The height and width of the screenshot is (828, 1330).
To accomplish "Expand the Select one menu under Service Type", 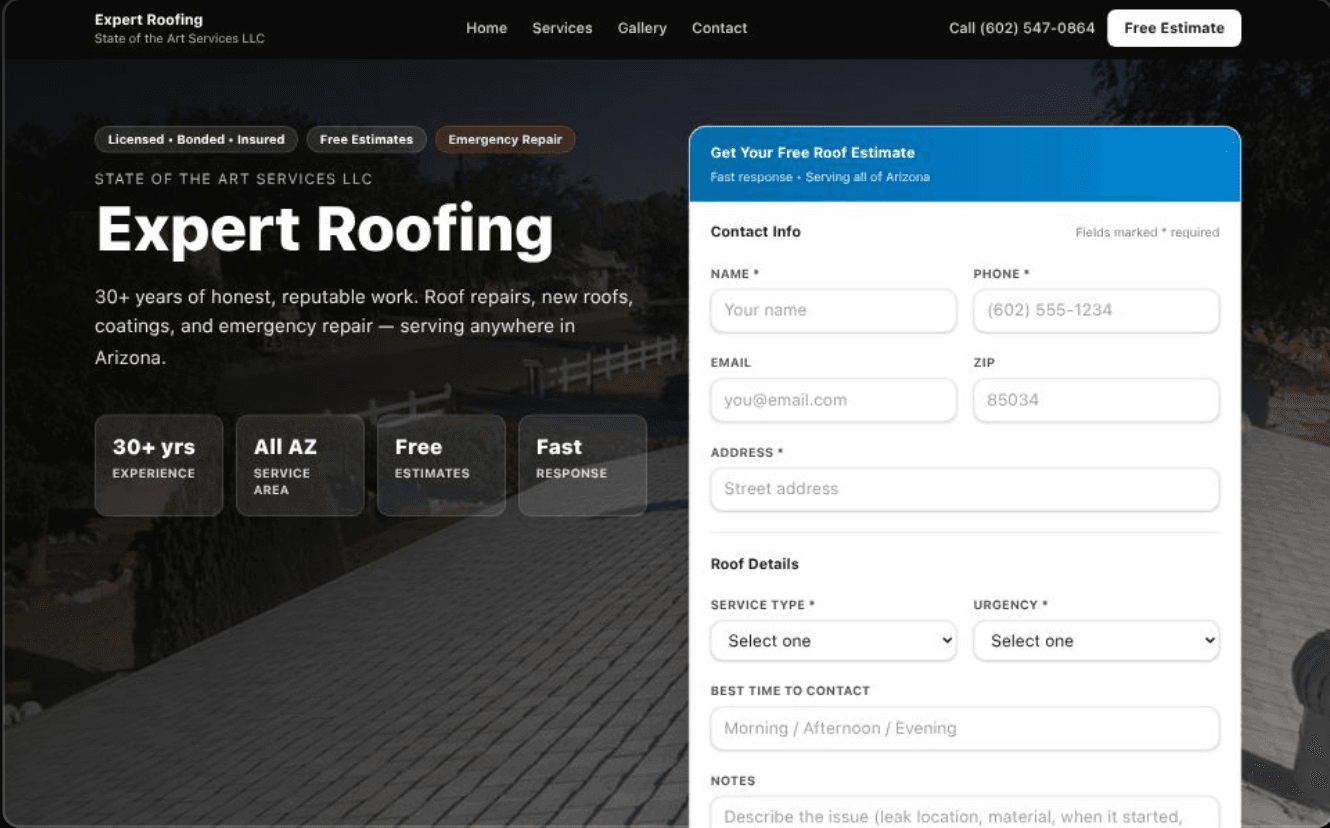I will [x=833, y=641].
